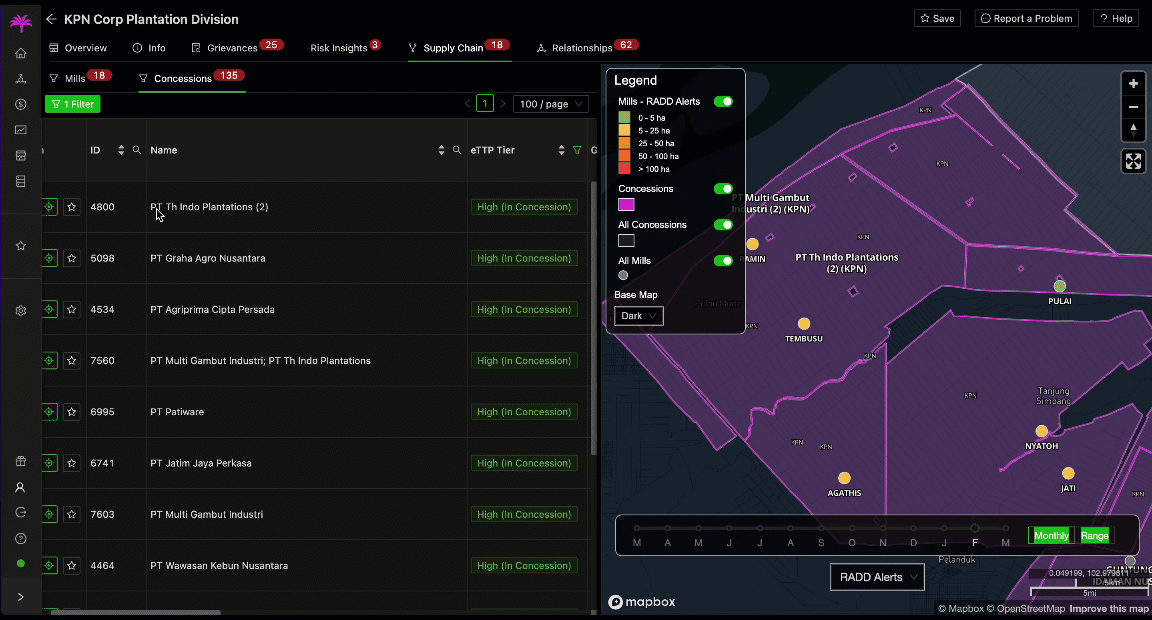Select October on the timeline
This screenshot has height=620, width=1152.
point(852,528)
